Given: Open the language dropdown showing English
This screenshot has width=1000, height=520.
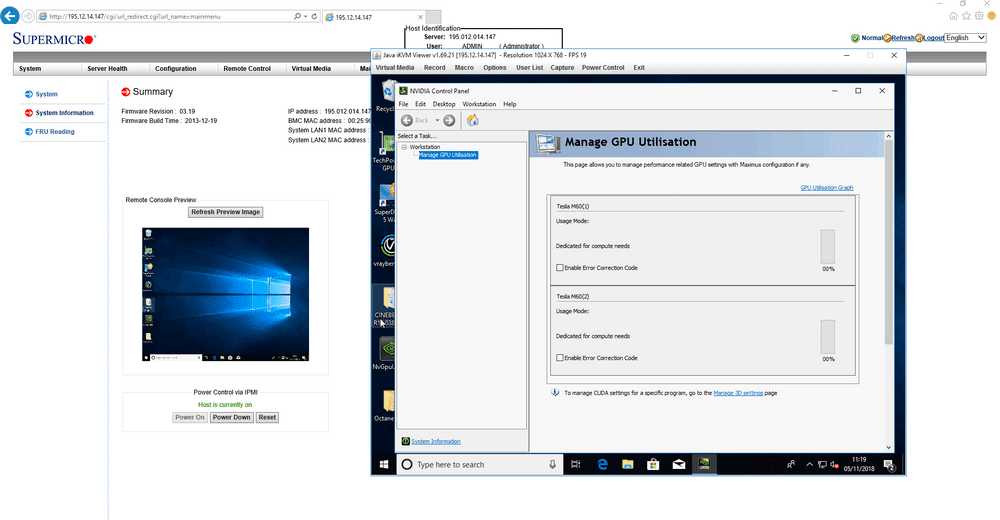Looking at the screenshot, I should [x=966, y=38].
